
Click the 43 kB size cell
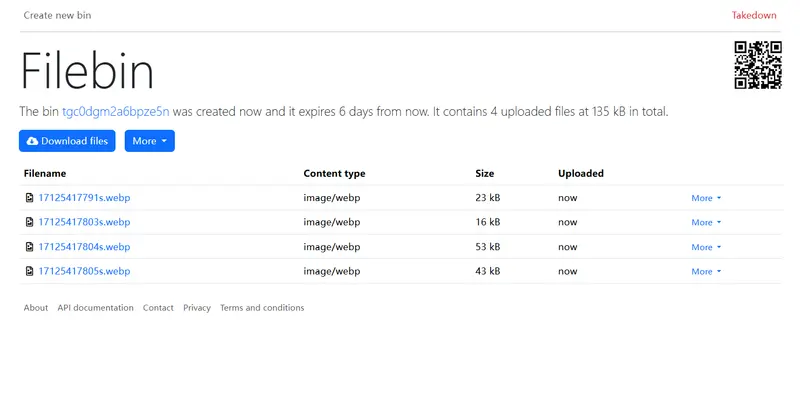tap(488, 271)
